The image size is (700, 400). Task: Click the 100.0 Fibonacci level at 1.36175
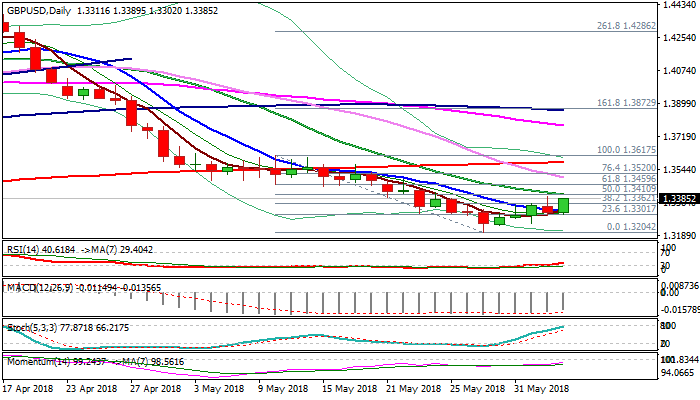coord(626,148)
